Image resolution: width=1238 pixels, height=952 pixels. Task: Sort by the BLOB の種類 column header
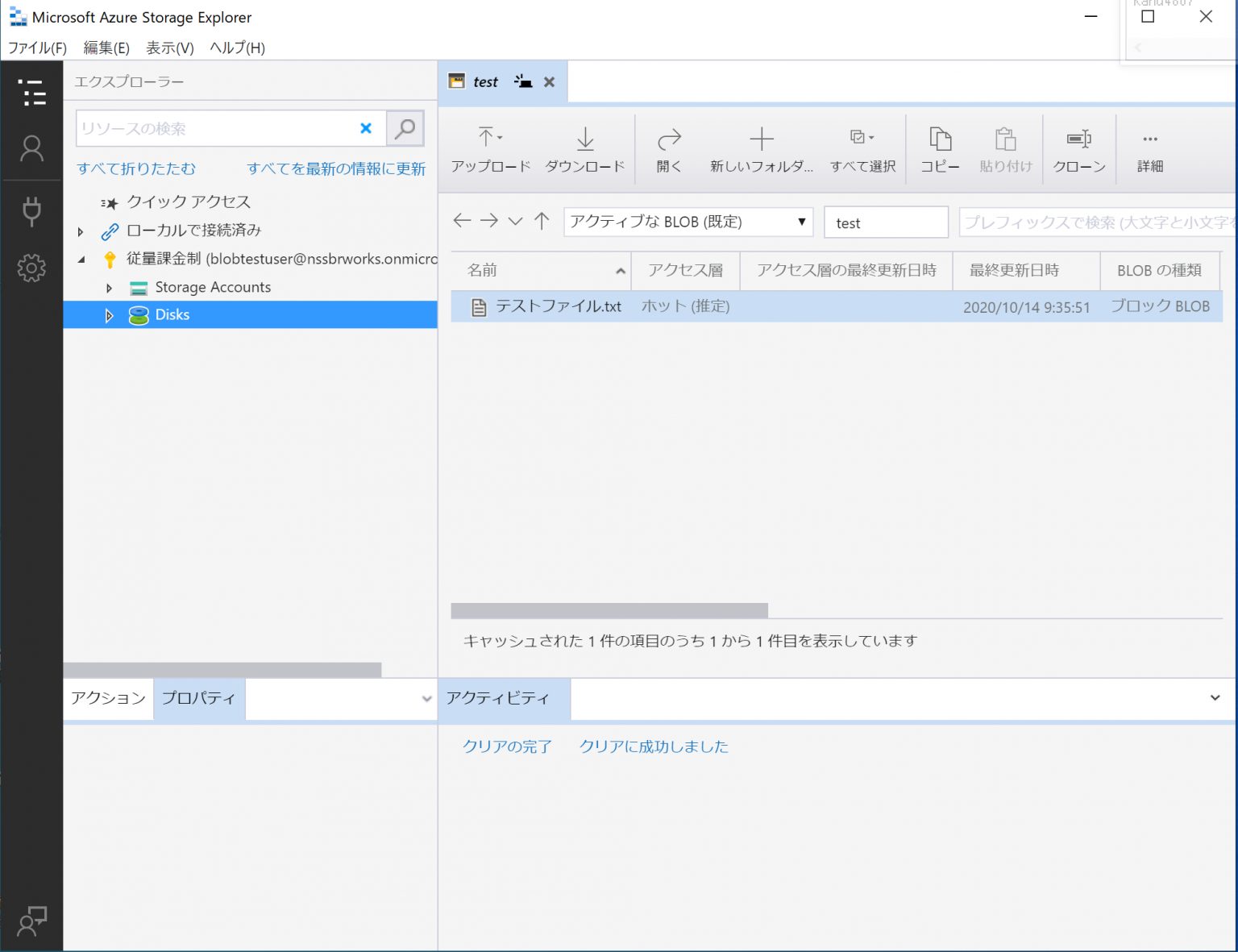point(1161,271)
